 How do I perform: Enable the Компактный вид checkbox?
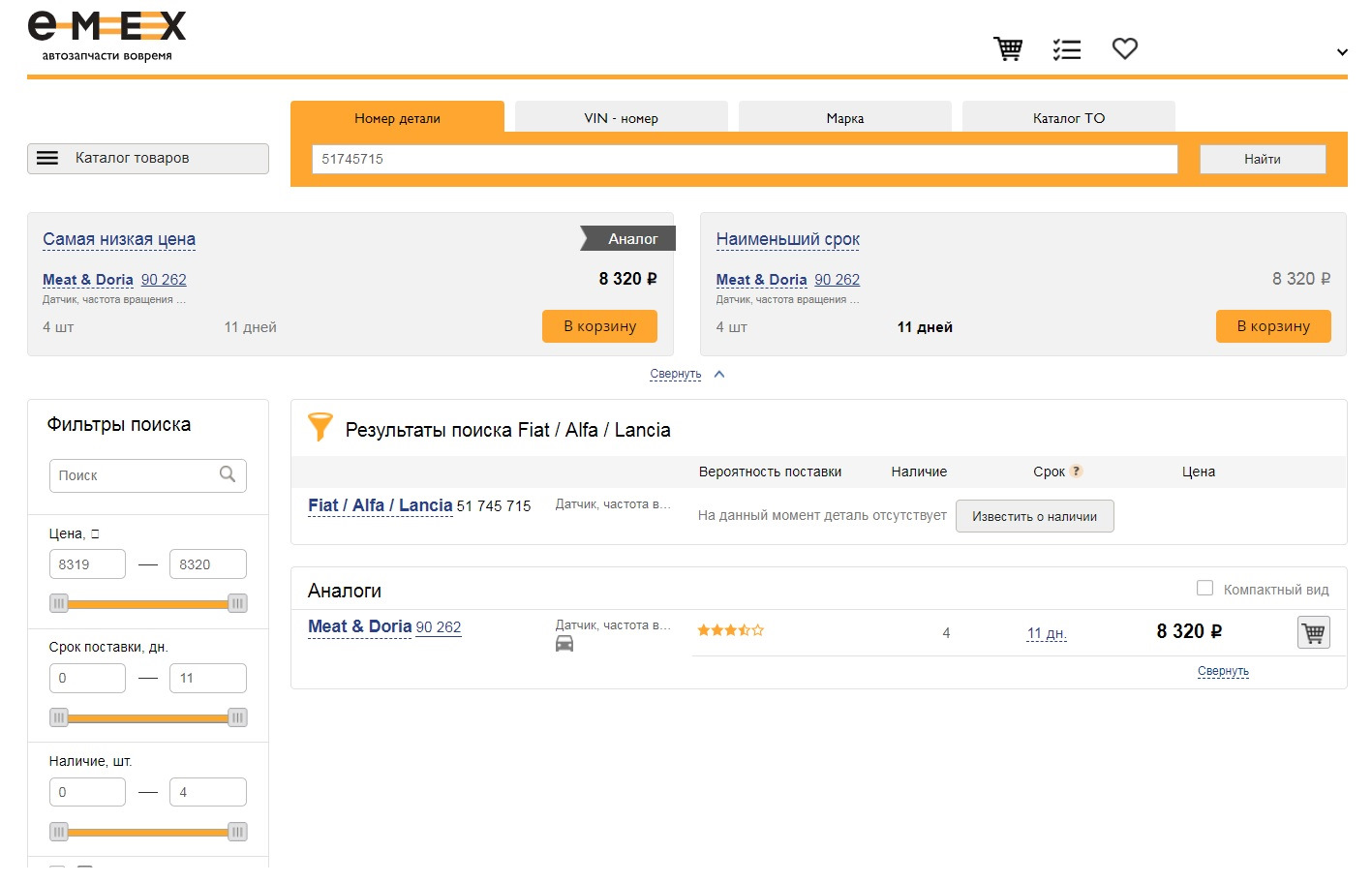[x=1205, y=588]
